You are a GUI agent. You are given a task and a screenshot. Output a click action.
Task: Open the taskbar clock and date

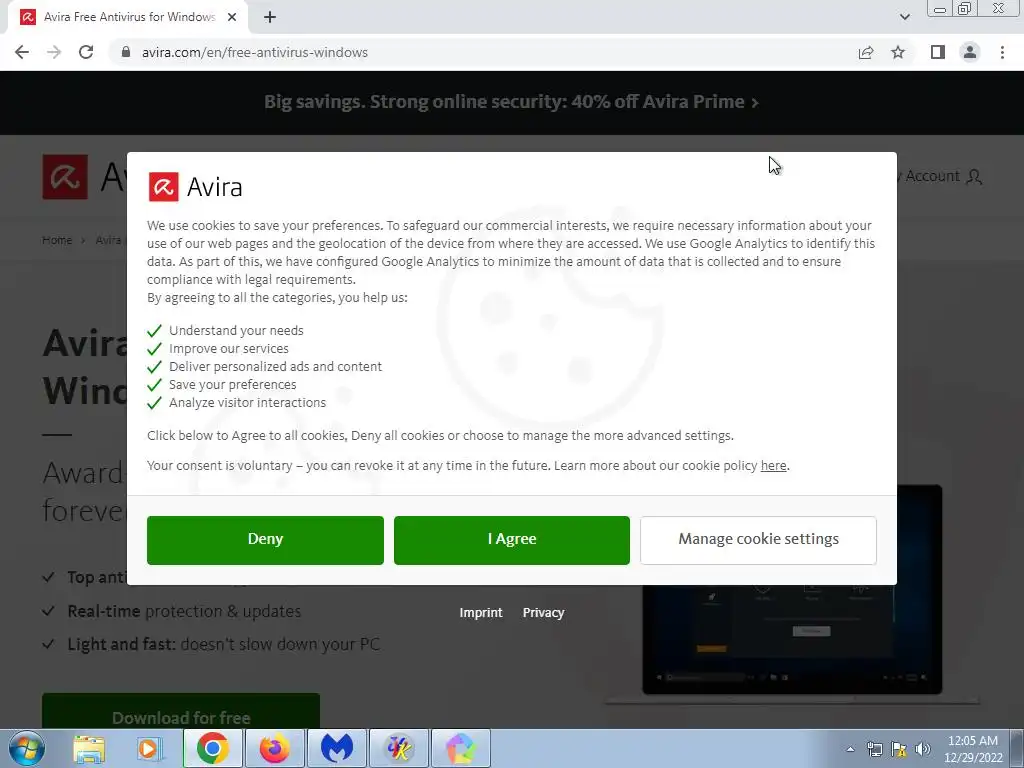(972, 749)
